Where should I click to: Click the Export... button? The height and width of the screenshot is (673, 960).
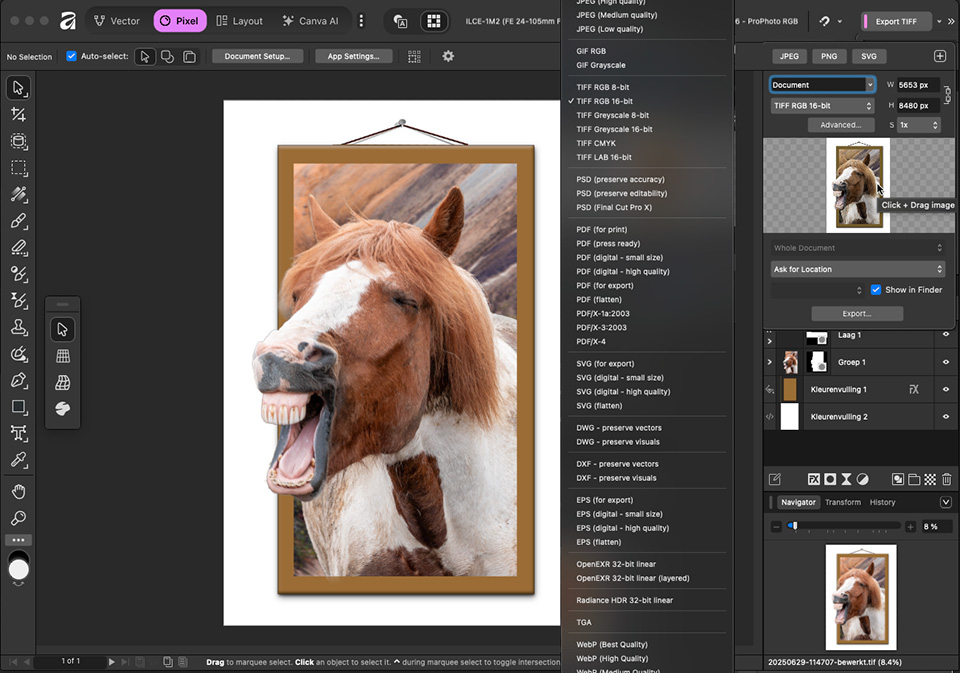(x=856, y=313)
